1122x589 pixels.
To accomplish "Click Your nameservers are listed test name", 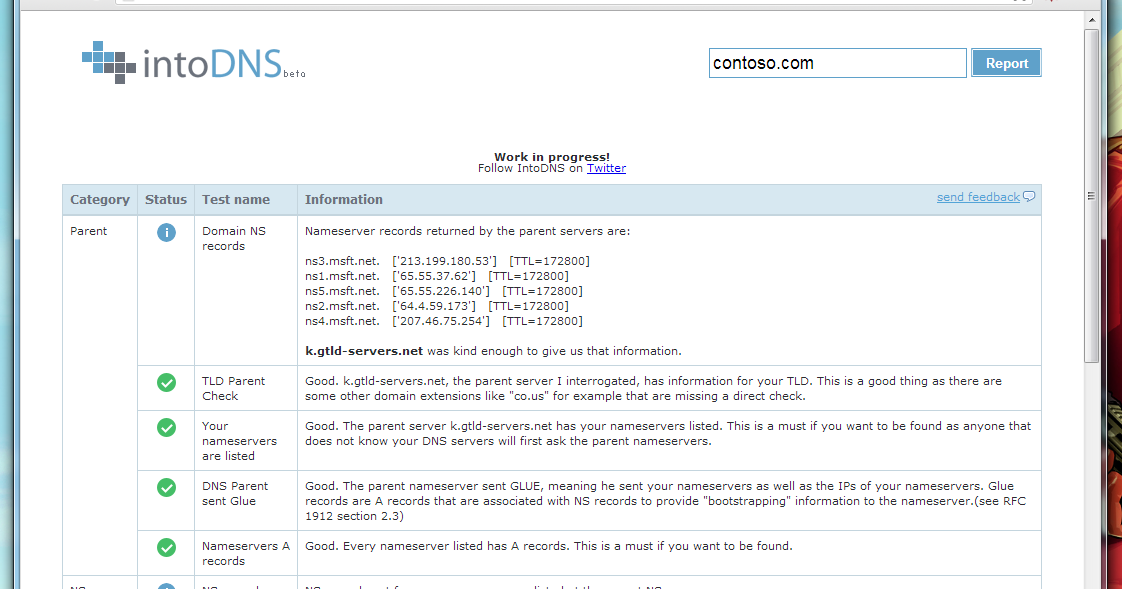I will pyautogui.click(x=239, y=441).
